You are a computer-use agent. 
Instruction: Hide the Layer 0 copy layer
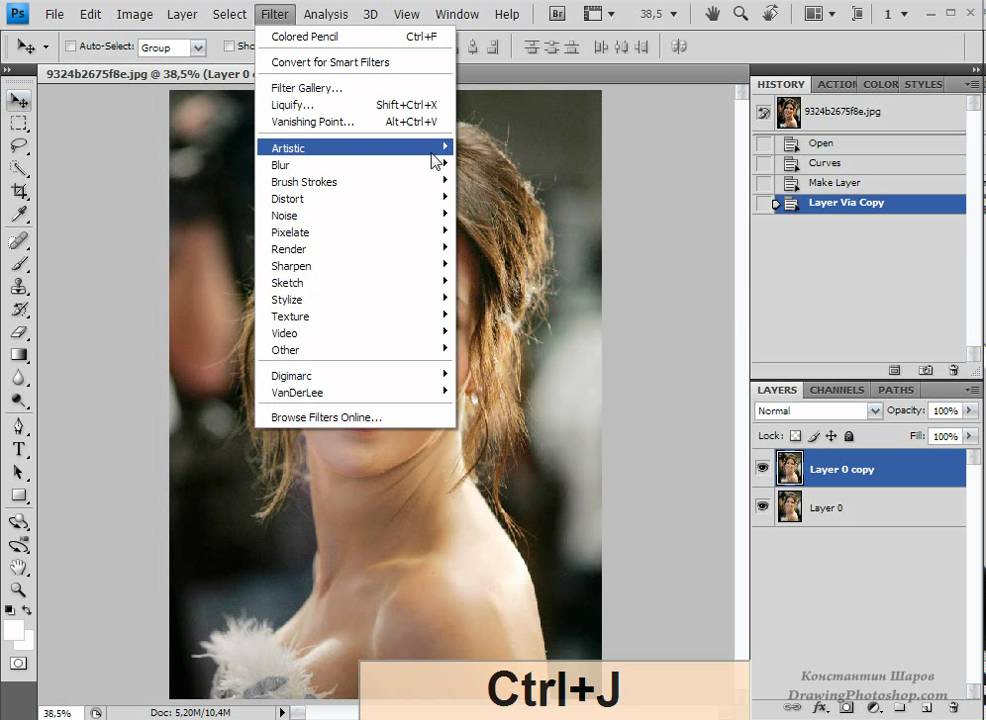(x=763, y=468)
